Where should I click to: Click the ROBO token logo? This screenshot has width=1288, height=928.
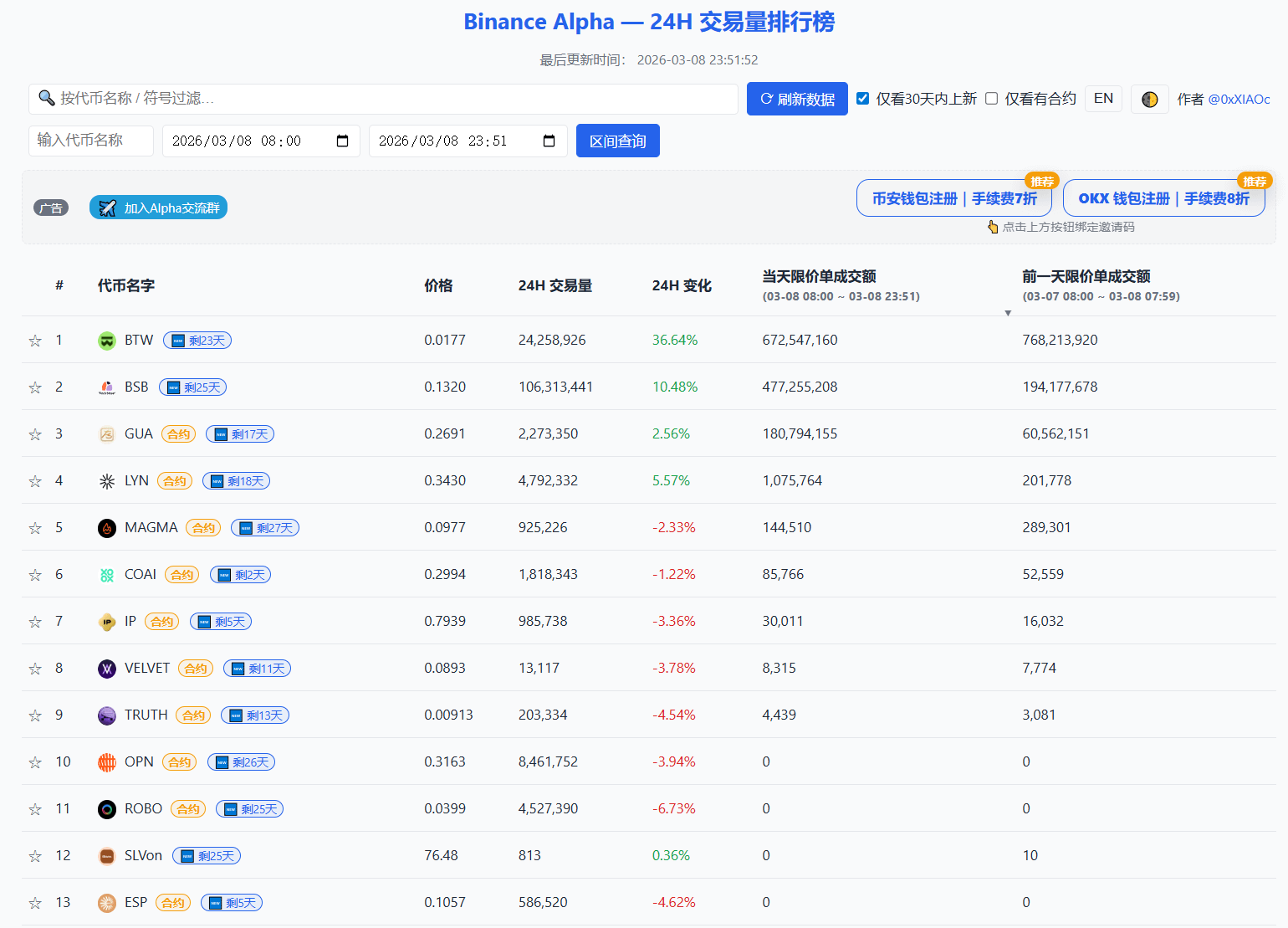[107, 809]
